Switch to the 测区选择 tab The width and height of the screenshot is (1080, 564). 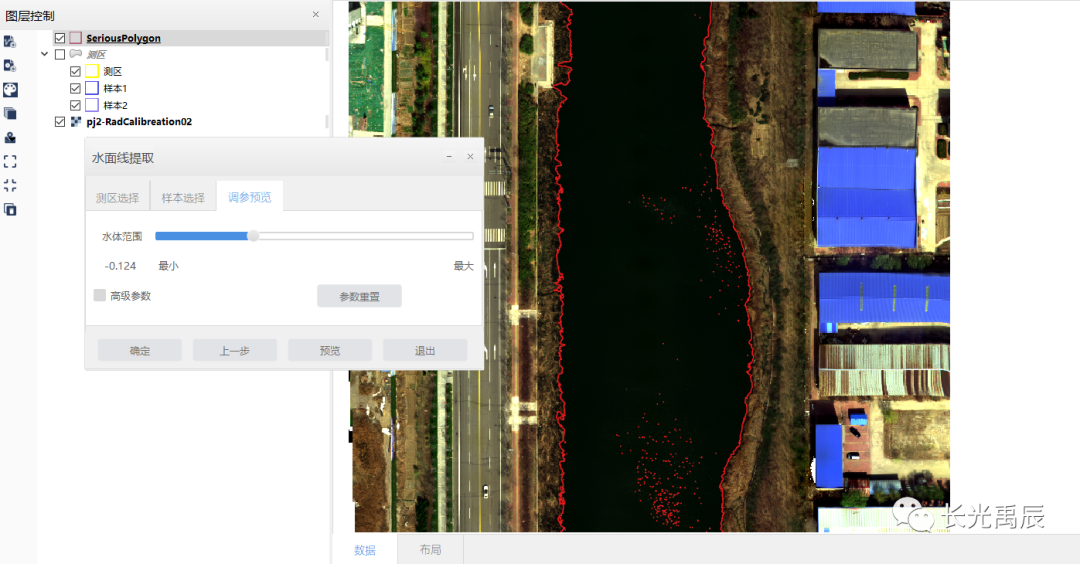[117, 198]
